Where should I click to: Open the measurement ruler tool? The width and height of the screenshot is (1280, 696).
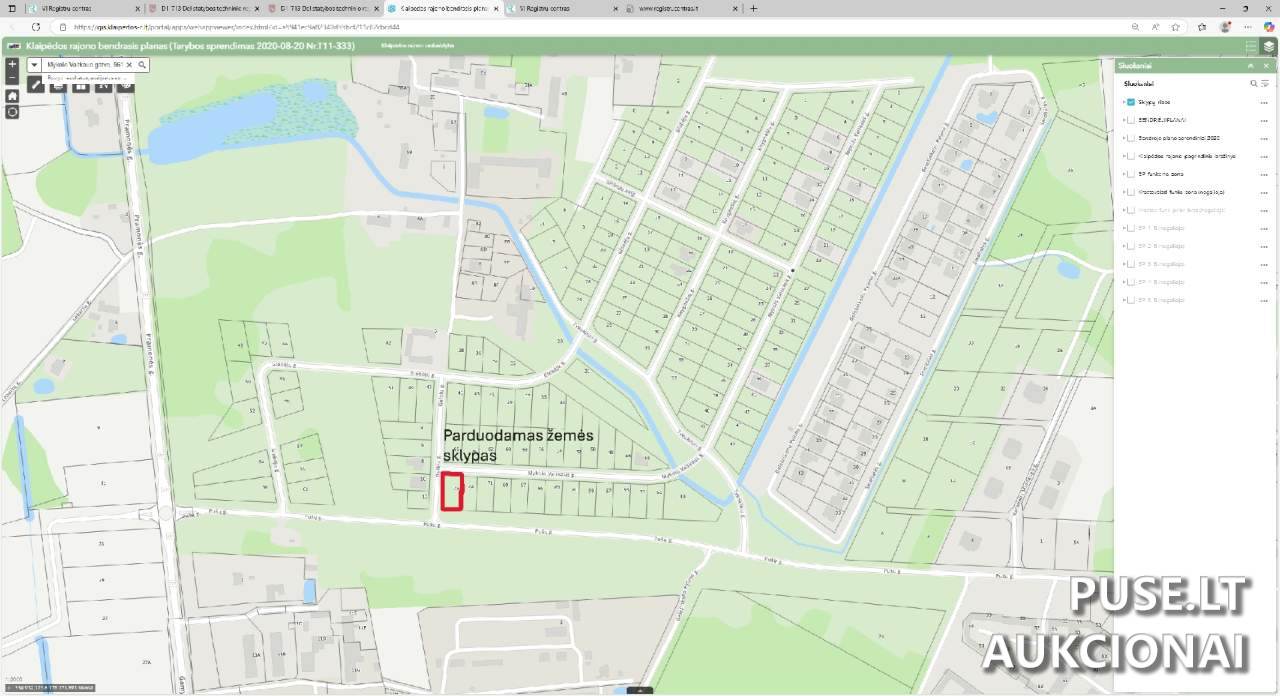click(36, 85)
